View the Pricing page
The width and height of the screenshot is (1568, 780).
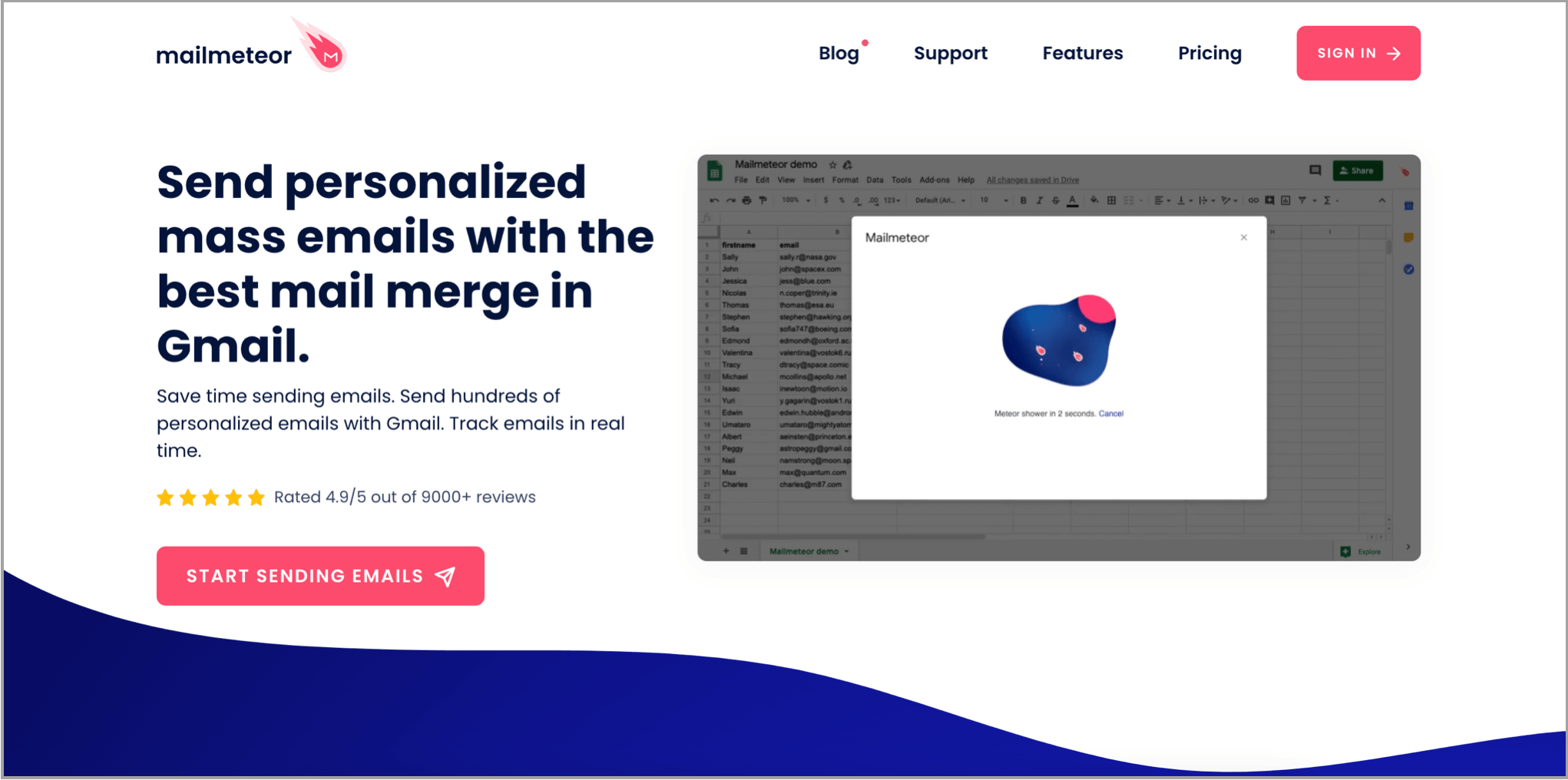(x=1209, y=53)
